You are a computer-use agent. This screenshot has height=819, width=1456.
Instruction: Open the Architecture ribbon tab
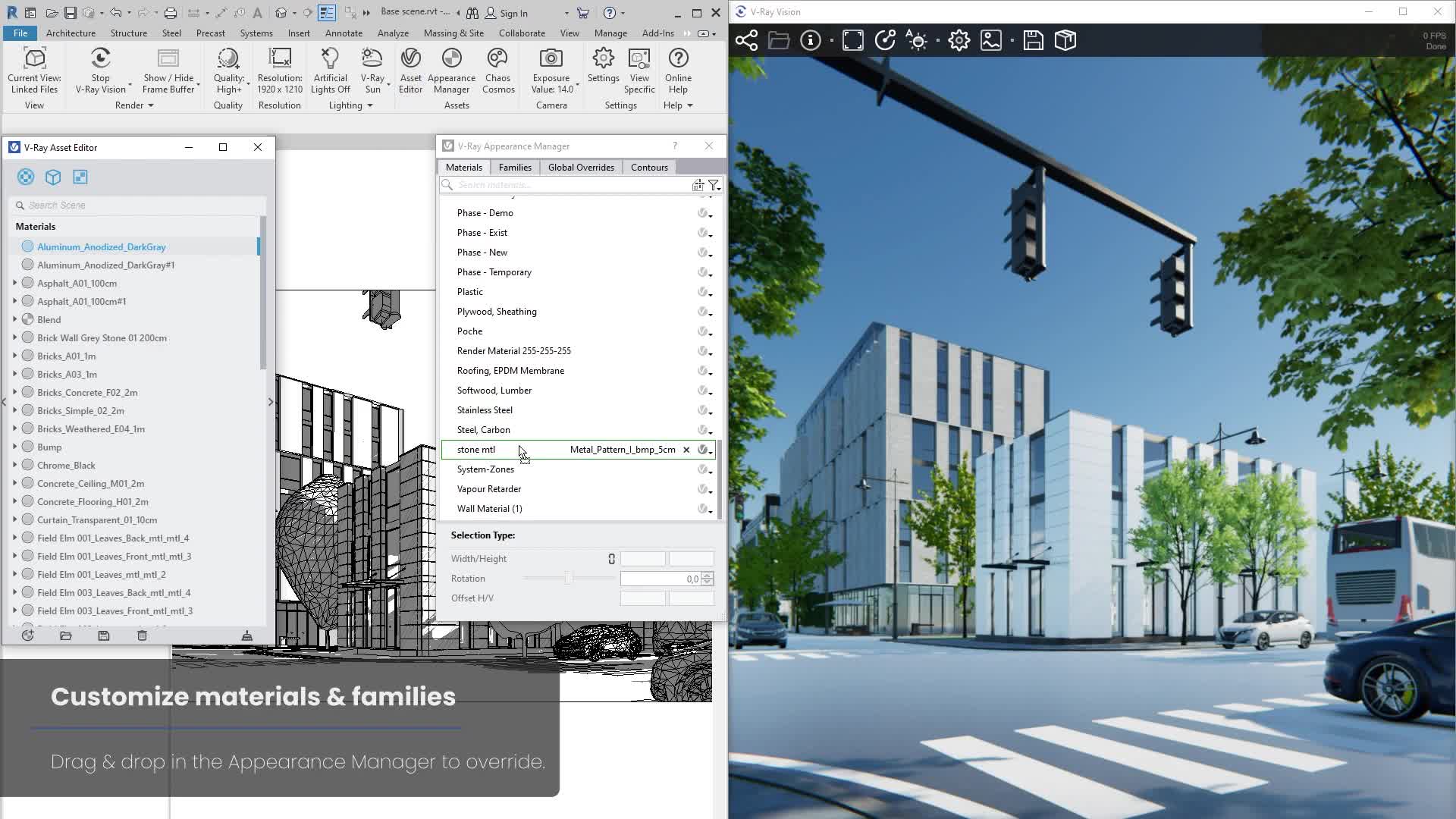point(71,33)
